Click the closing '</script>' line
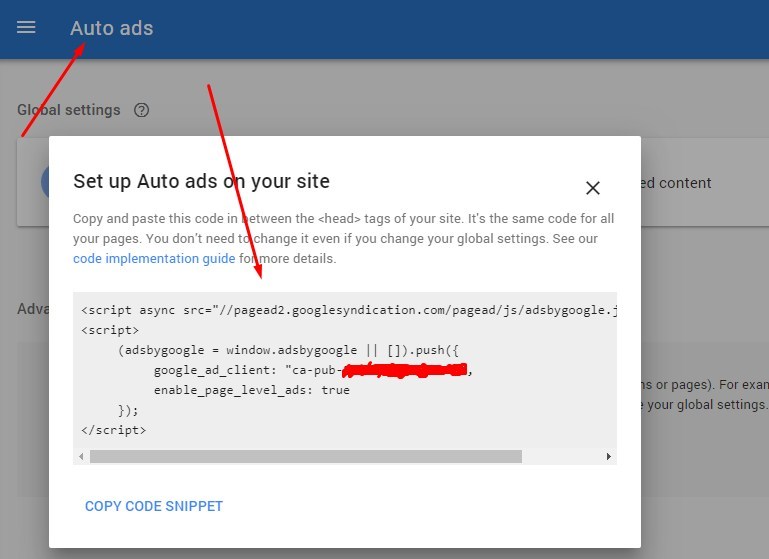Screen dimensions: 769x559 point(114,430)
